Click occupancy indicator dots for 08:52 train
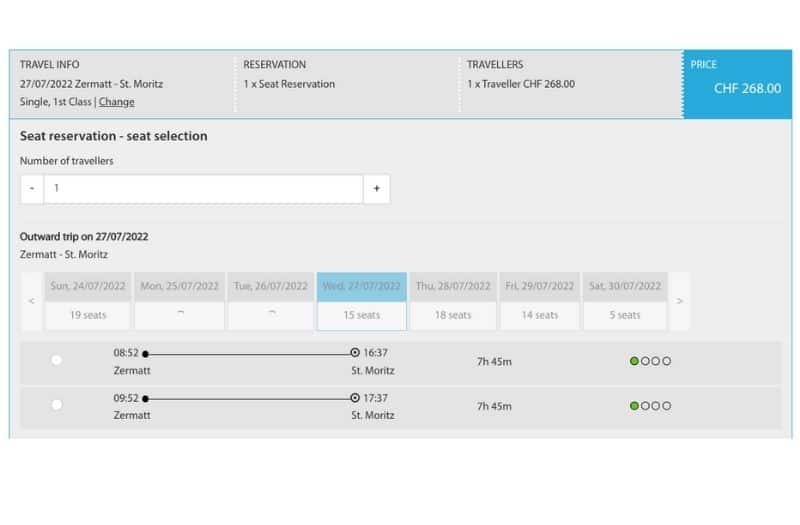 pos(650,361)
